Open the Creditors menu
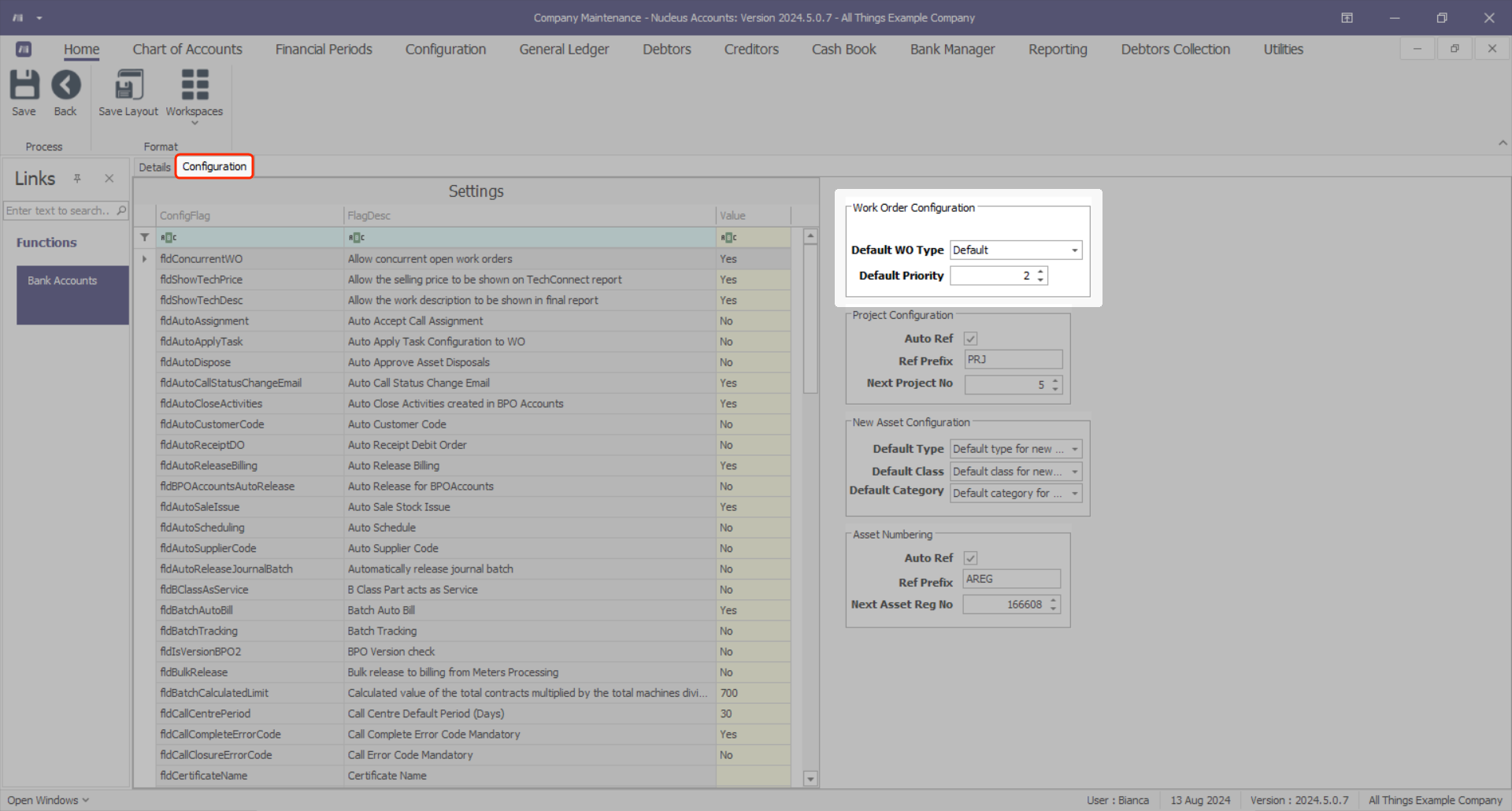Screen dimensions: 1512x811 click(x=751, y=50)
